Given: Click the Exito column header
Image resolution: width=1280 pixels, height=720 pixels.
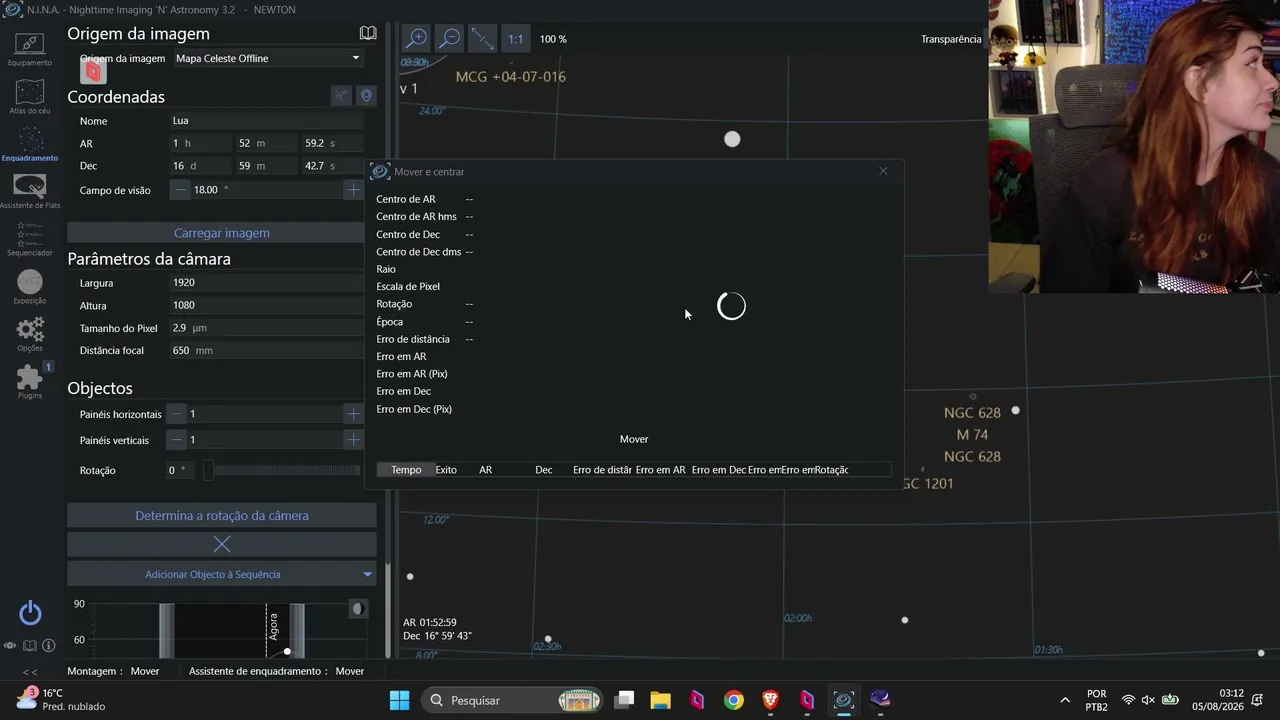Looking at the screenshot, I should [x=446, y=470].
